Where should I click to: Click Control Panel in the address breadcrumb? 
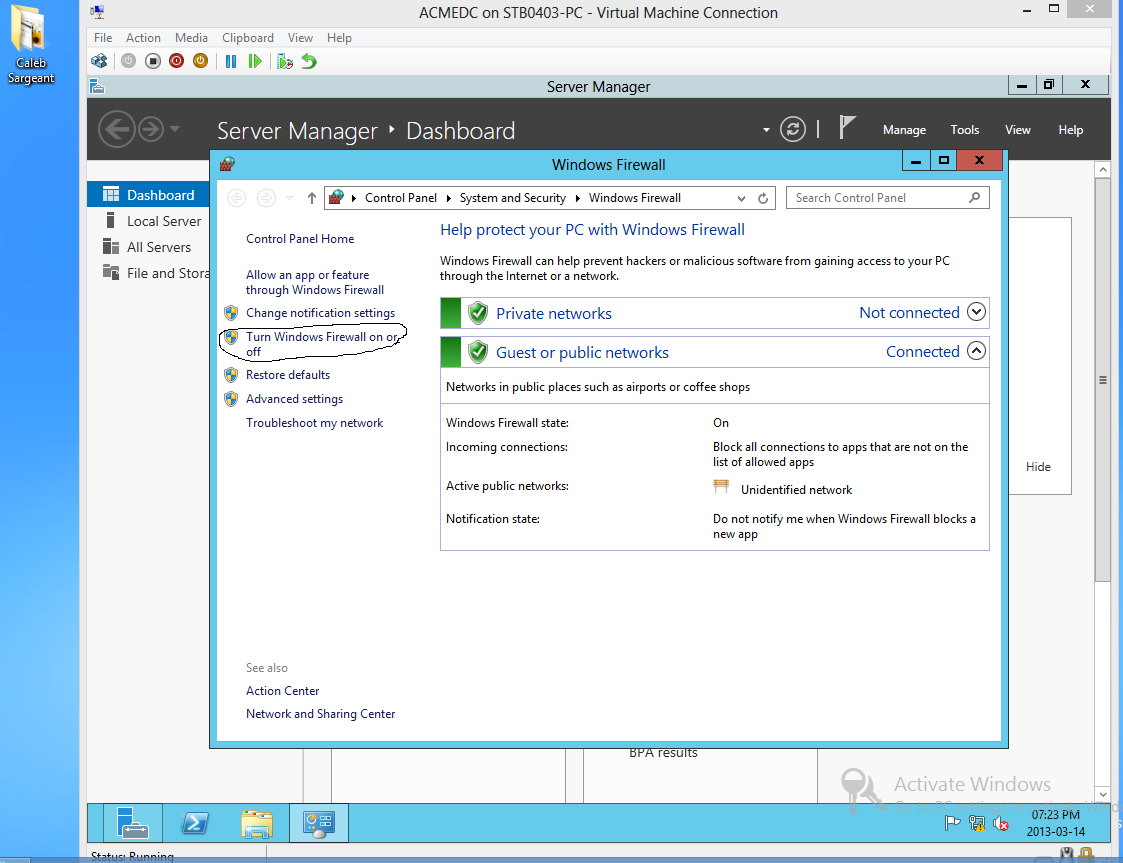[400, 198]
